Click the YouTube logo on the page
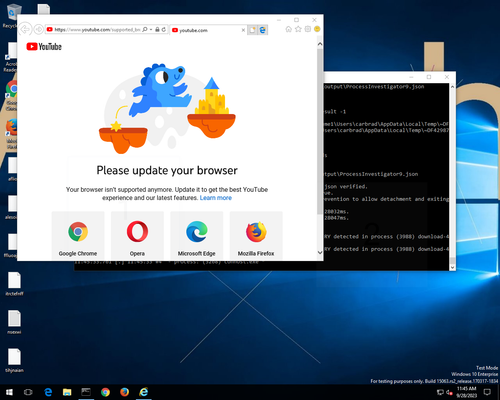 (x=44, y=47)
